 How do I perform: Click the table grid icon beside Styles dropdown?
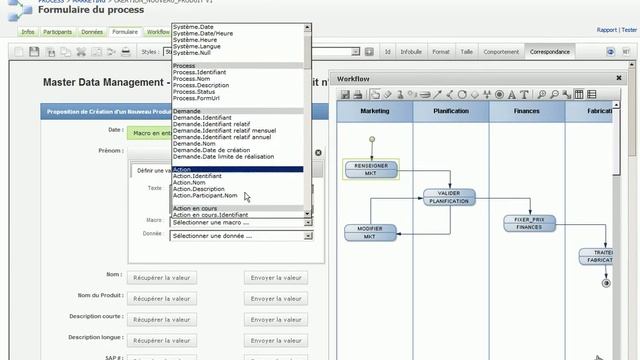[x=369, y=52]
